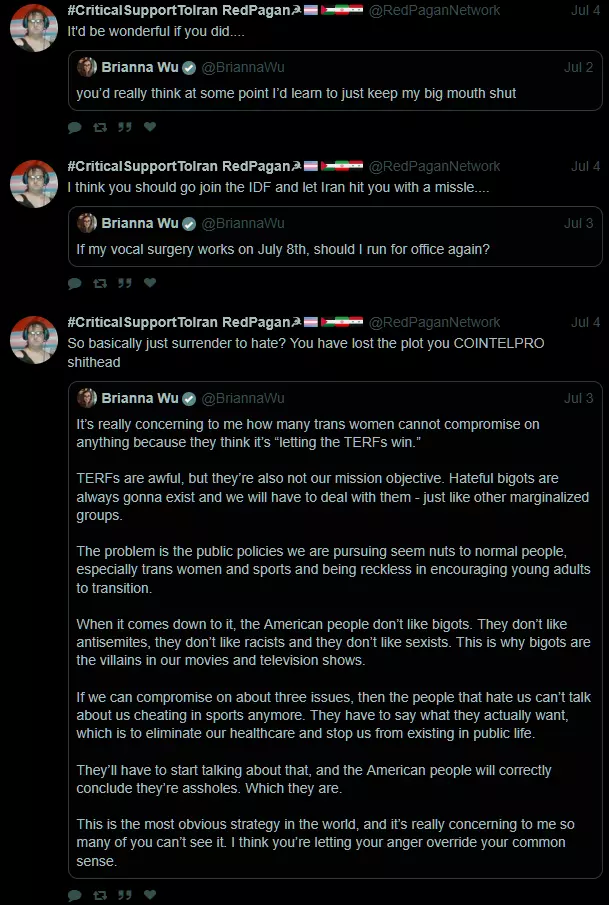Click quote icon under the "join the IDF" tweet
The image size is (609, 905).
pos(125,283)
